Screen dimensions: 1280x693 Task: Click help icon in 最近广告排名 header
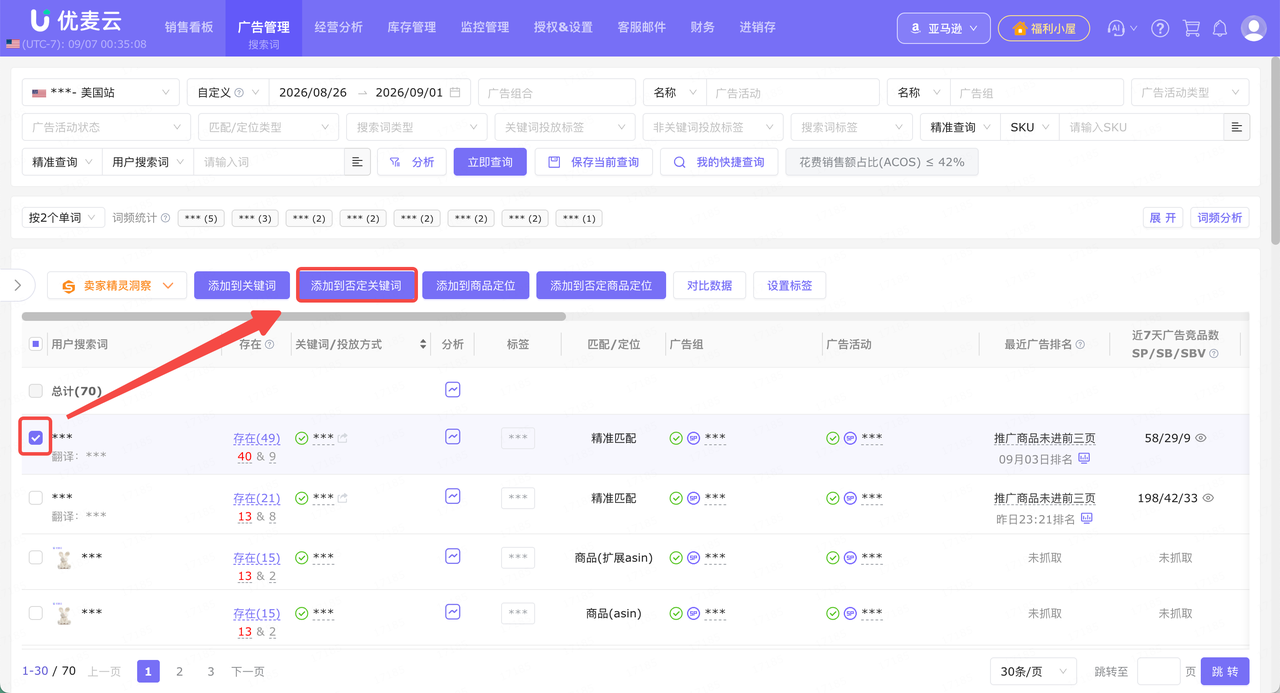[1081, 344]
